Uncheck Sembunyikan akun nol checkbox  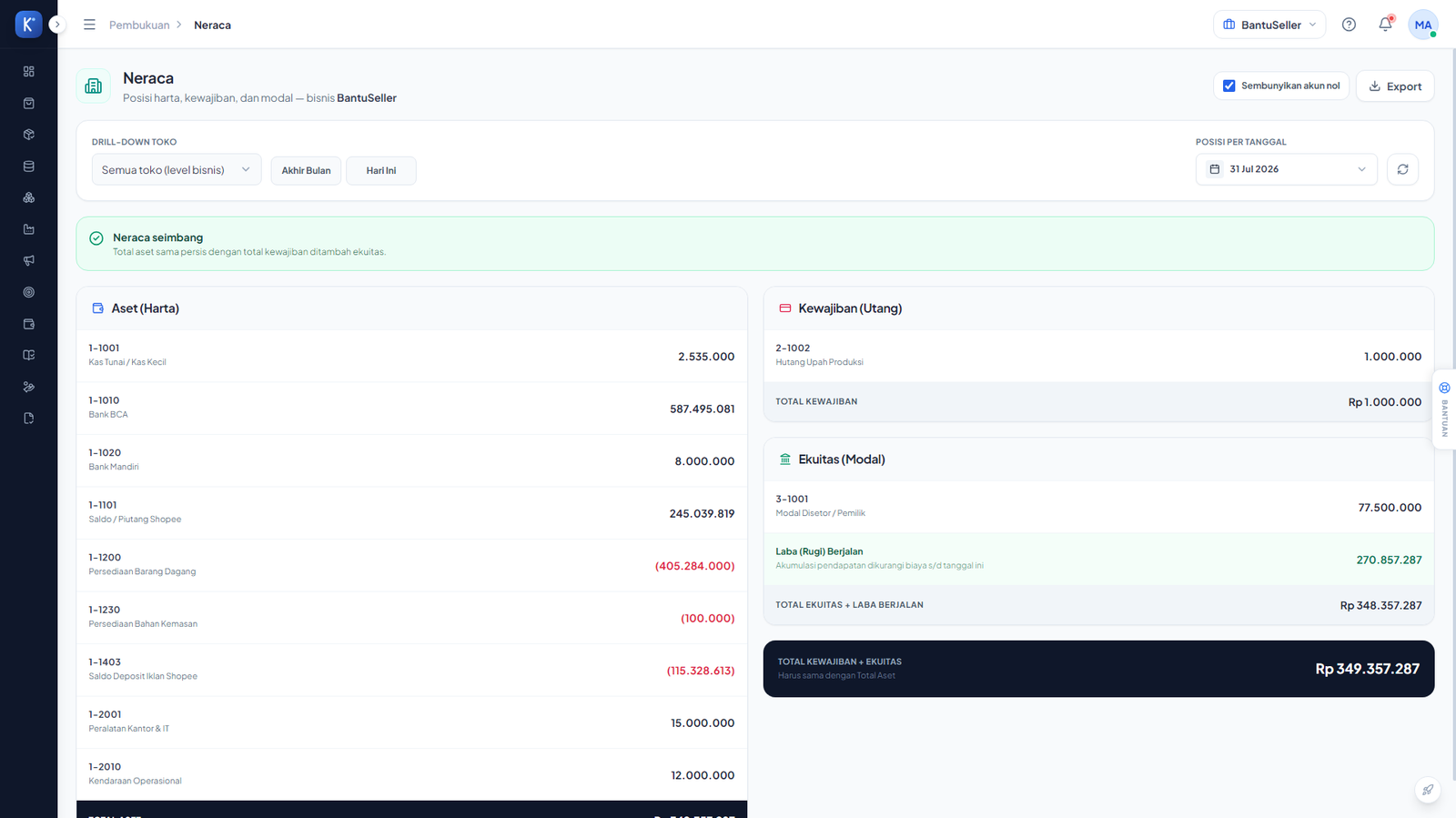[x=1229, y=86]
